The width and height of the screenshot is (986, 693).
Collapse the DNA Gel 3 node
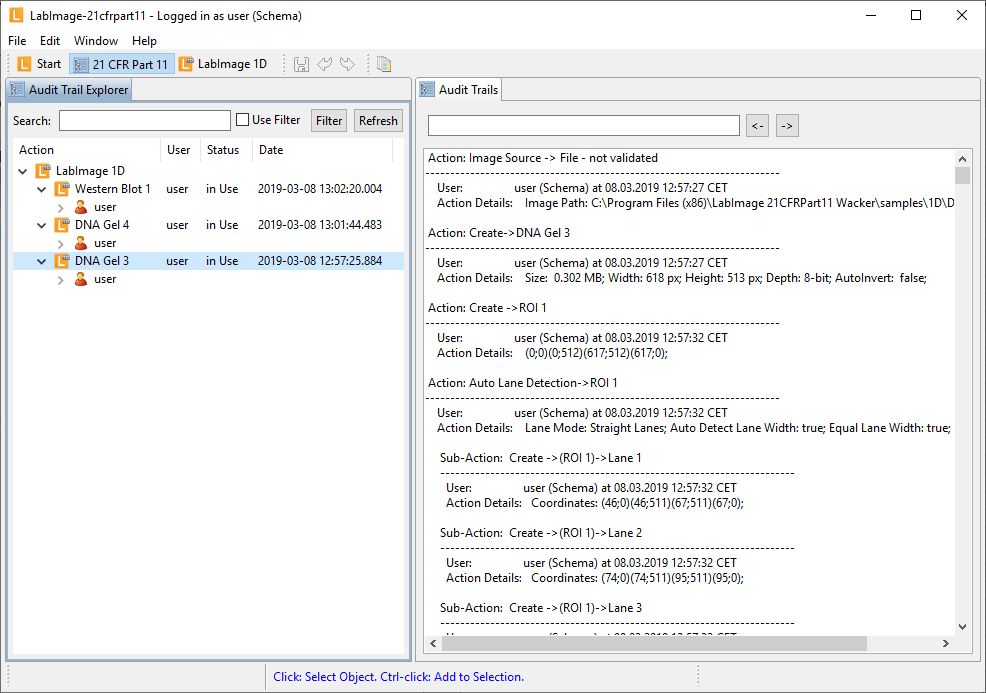coord(42,261)
